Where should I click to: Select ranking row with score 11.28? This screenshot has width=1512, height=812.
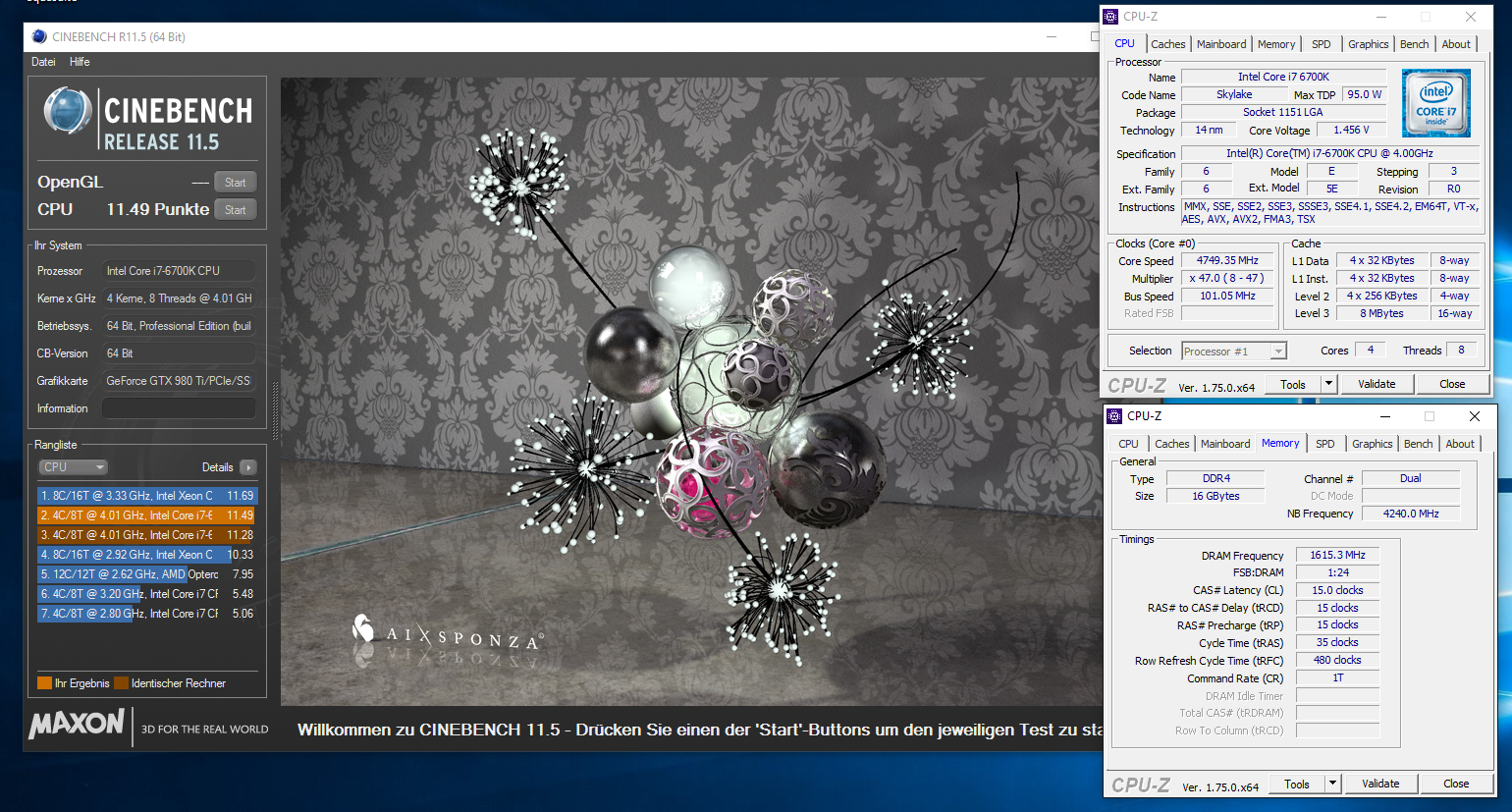click(x=147, y=535)
